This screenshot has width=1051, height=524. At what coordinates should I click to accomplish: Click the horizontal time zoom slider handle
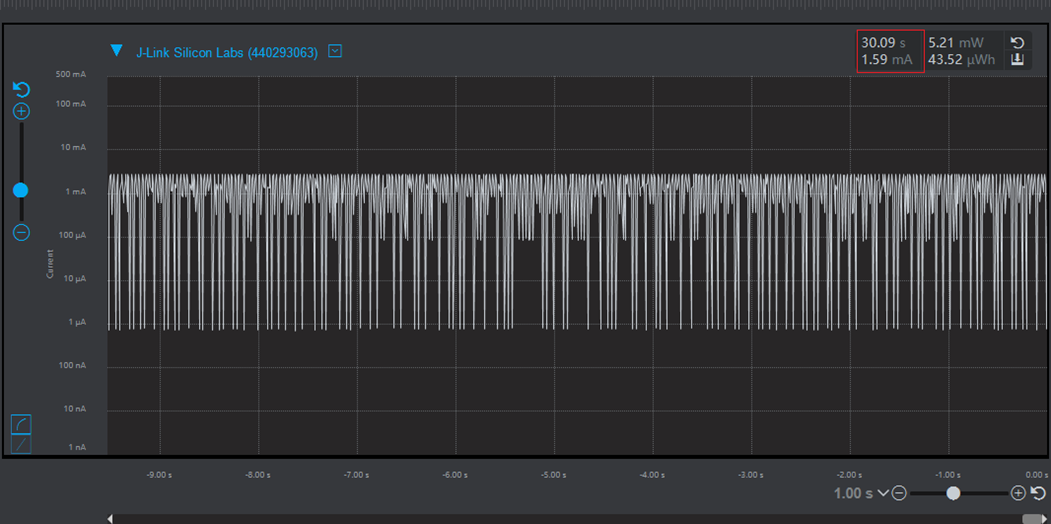coord(953,494)
